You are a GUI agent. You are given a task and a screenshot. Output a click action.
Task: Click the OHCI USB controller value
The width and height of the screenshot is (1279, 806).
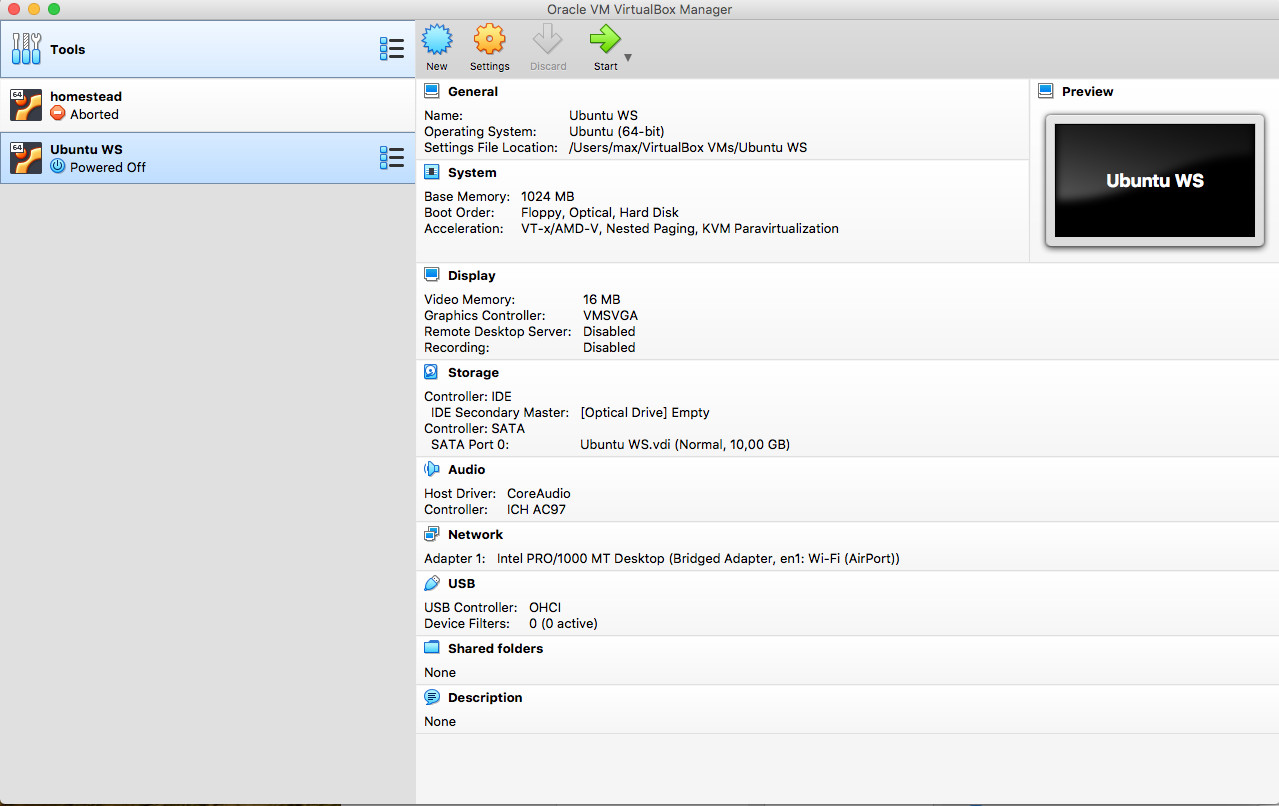click(545, 607)
